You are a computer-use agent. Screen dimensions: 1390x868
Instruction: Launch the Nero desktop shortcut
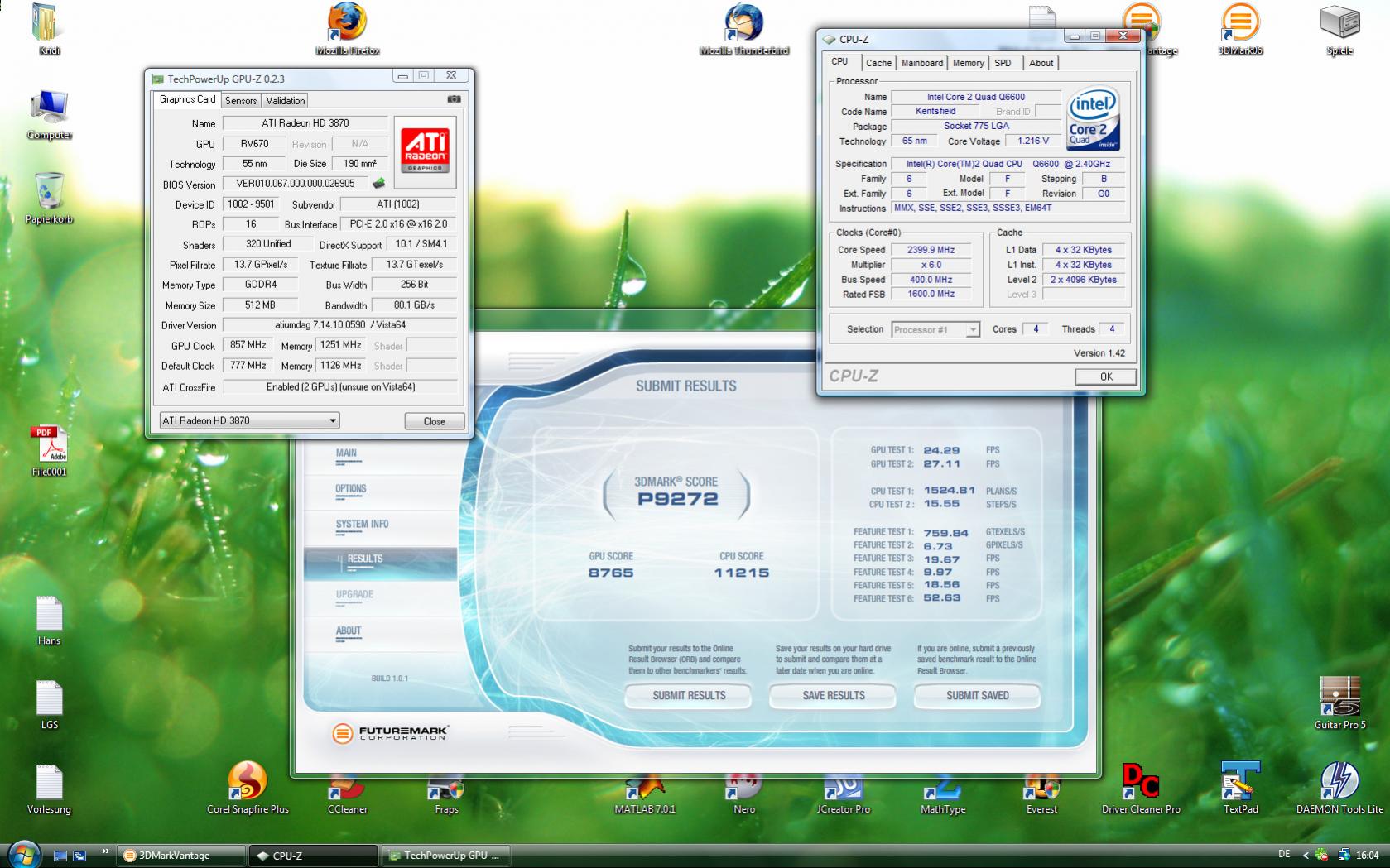pyautogui.click(x=744, y=794)
